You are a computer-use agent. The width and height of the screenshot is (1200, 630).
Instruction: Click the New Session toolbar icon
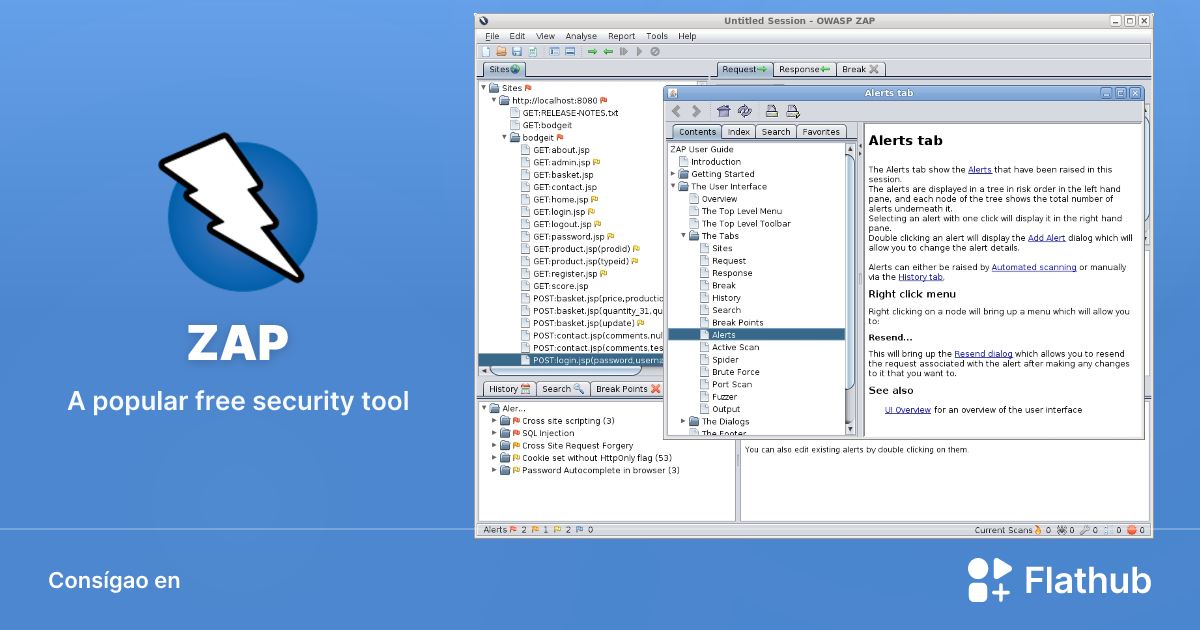point(486,51)
